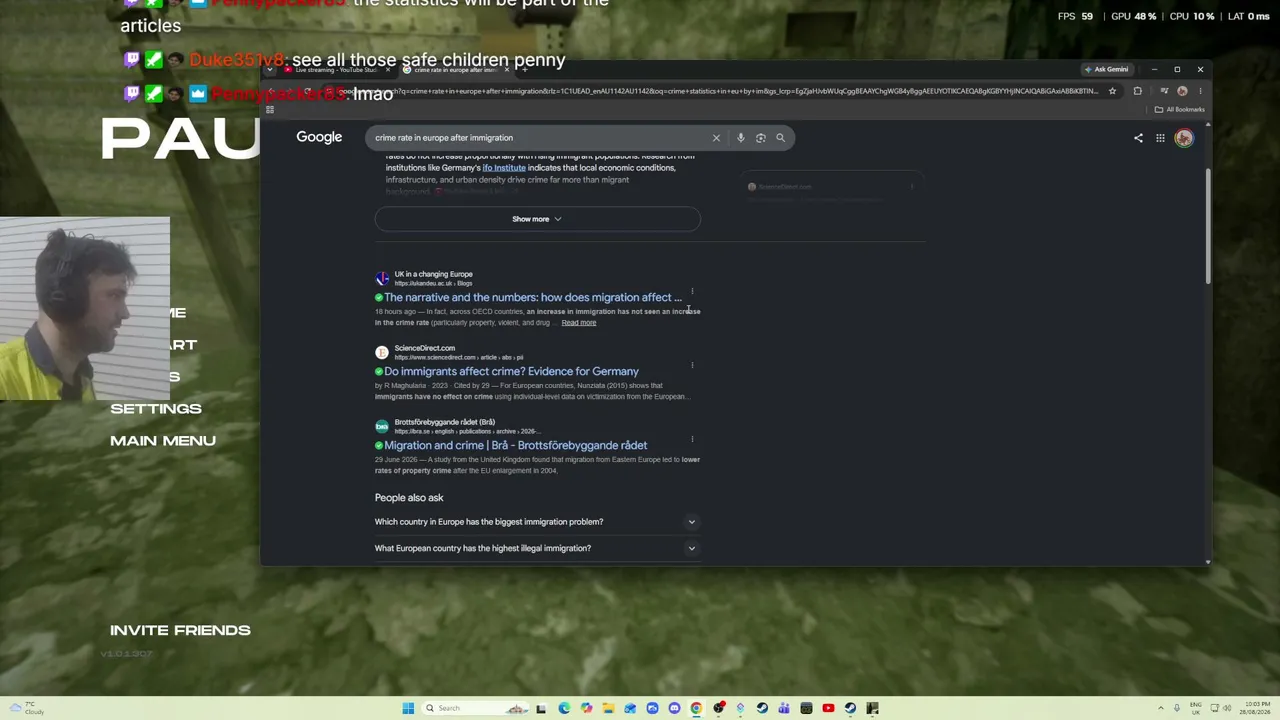The height and width of the screenshot is (720, 1280).
Task: Search by image with Google Lens
Action: [x=761, y=138]
